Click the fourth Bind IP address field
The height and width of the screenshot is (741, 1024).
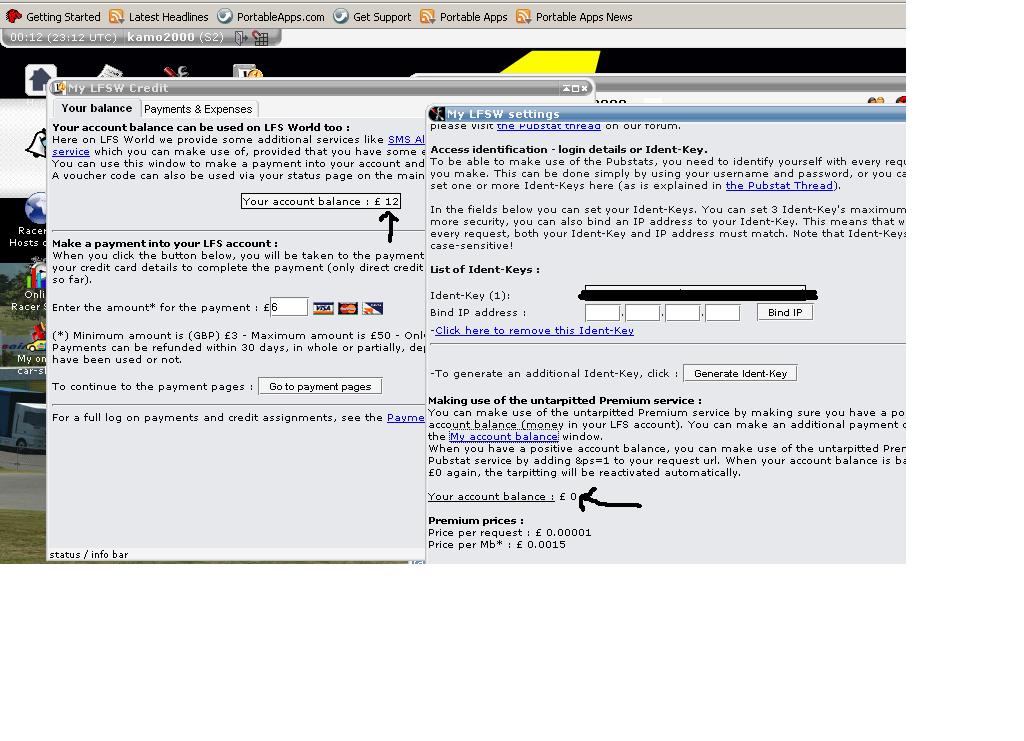(x=723, y=313)
